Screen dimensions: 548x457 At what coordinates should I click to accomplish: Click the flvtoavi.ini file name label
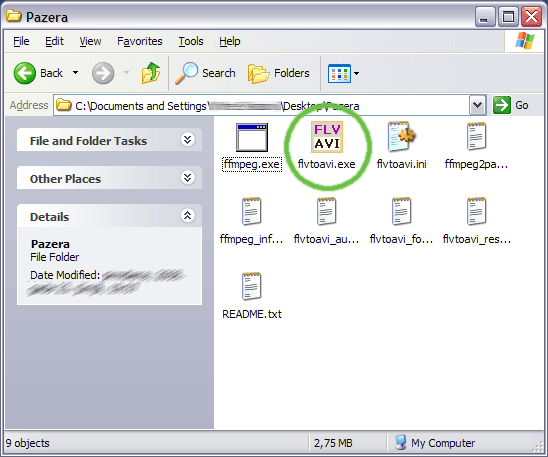click(x=401, y=164)
